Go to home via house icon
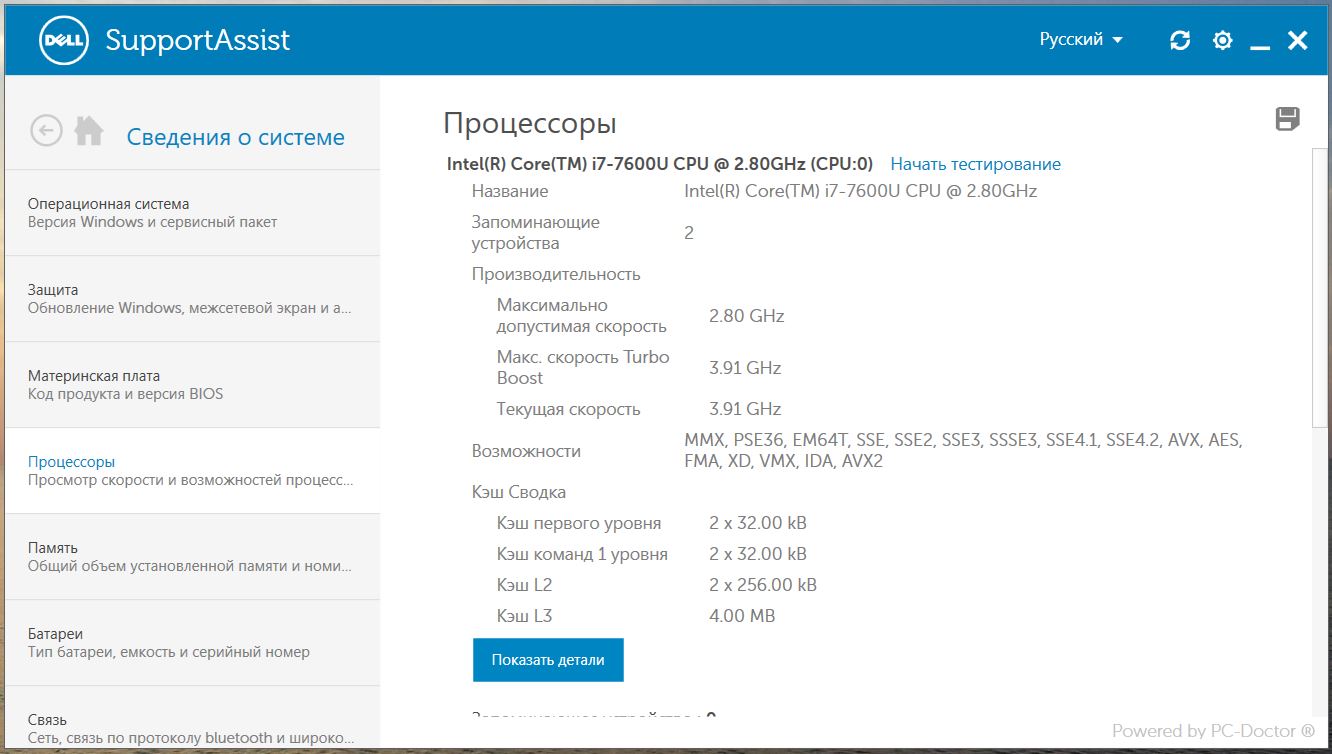Screen dimensions: 1332x754 89,130
